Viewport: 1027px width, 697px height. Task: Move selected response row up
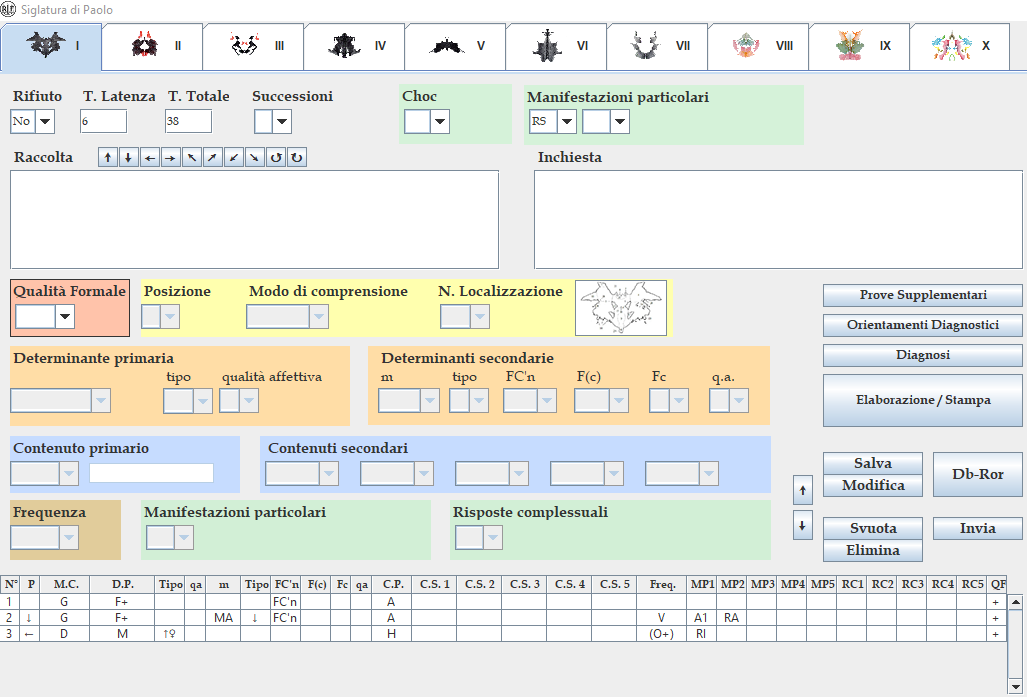point(803,490)
